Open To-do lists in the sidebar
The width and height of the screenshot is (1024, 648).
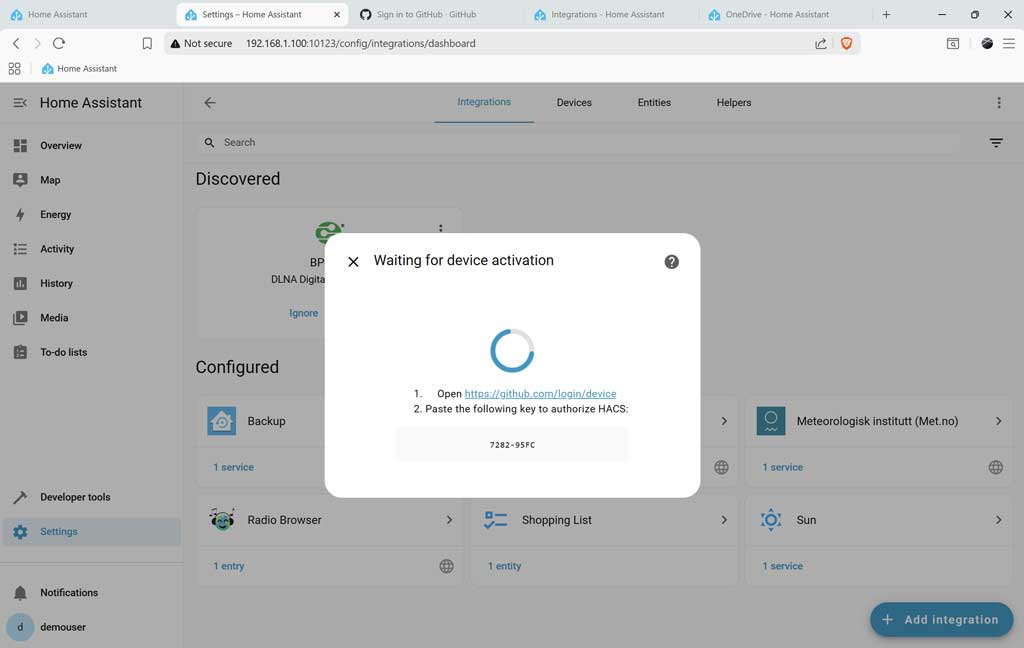coord(91,352)
